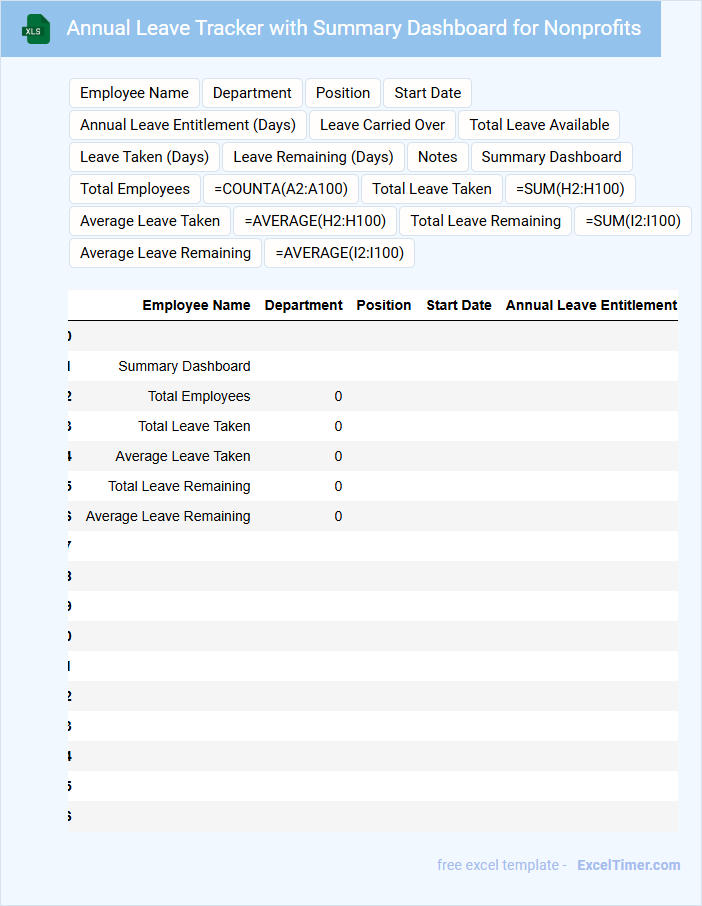
Task: Select the Total Employees tag
Action: (x=135, y=189)
